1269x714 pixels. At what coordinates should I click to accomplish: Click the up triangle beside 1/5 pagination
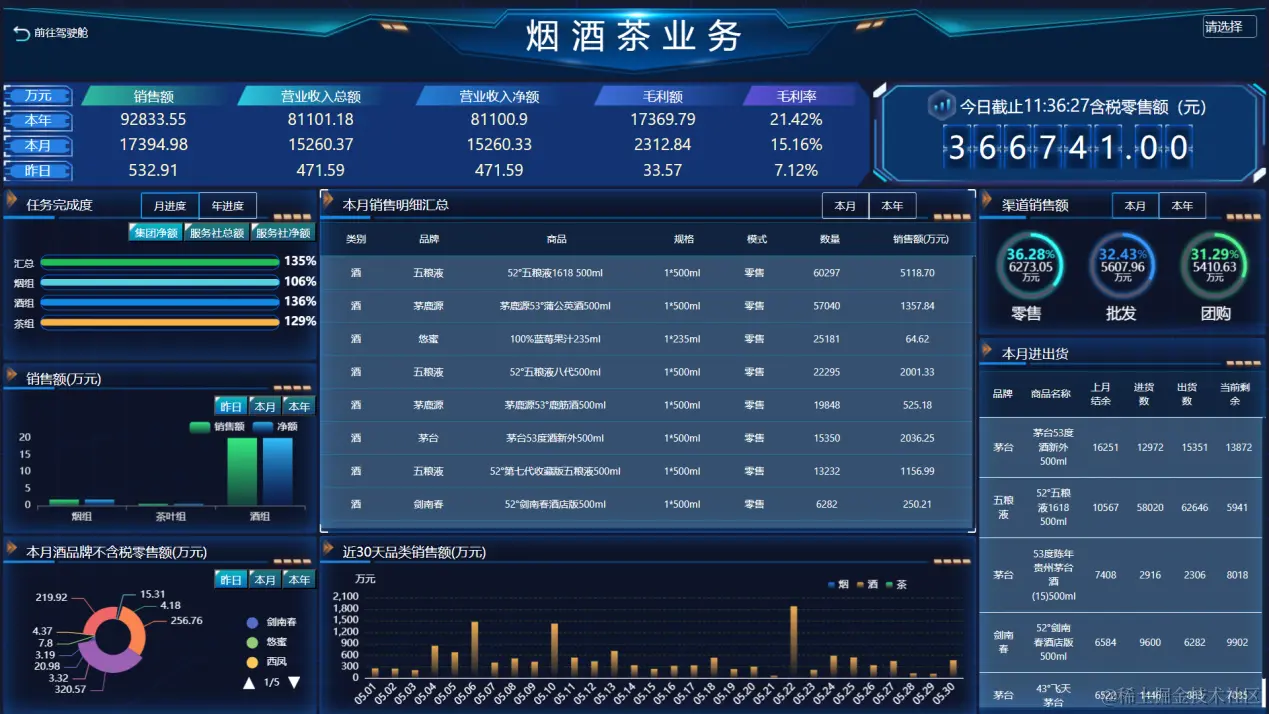pyautogui.click(x=248, y=682)
